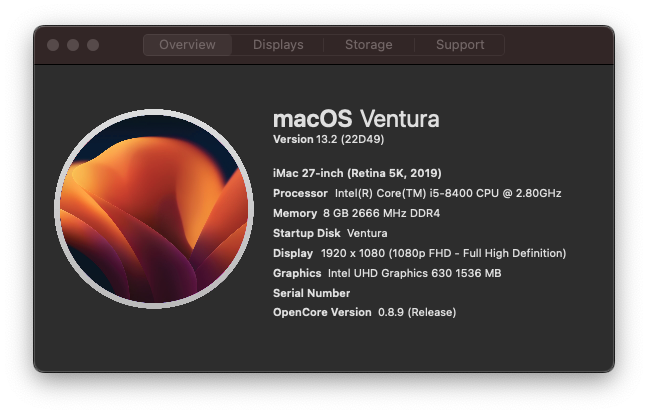Zoom window with the third traffic-light button

93,45
